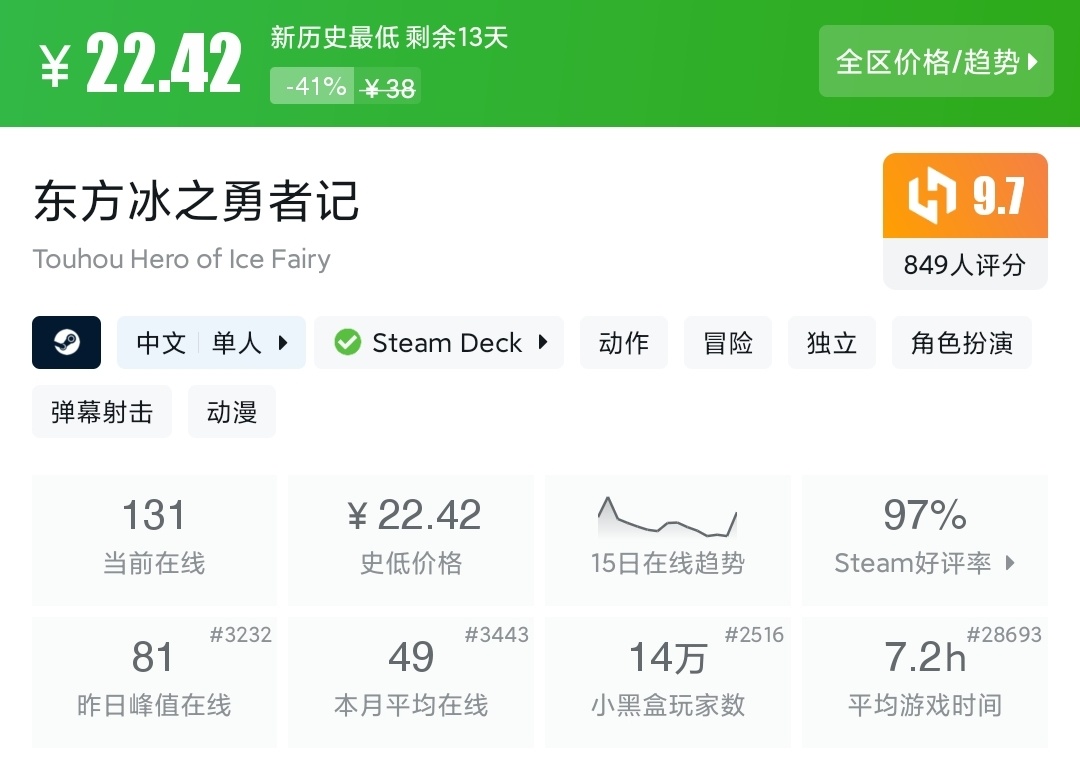1080x761 pixels.
Task: Choose the 弹幕射击 tag
Action: (102, 412)
